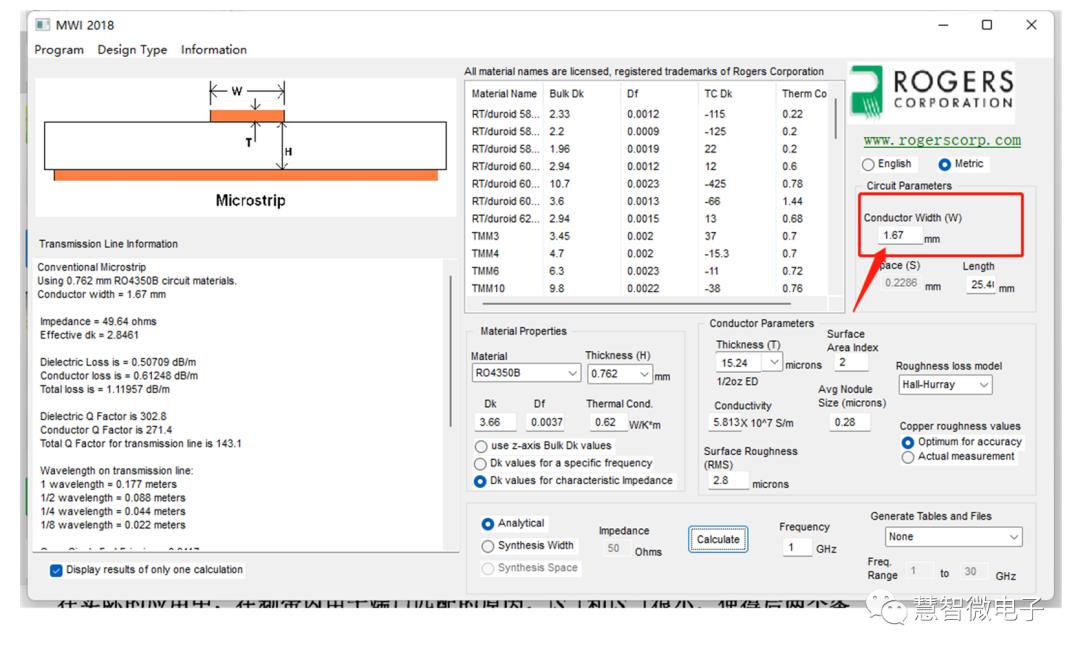Toggle Display results of only one calculation

tap(57, 570)
